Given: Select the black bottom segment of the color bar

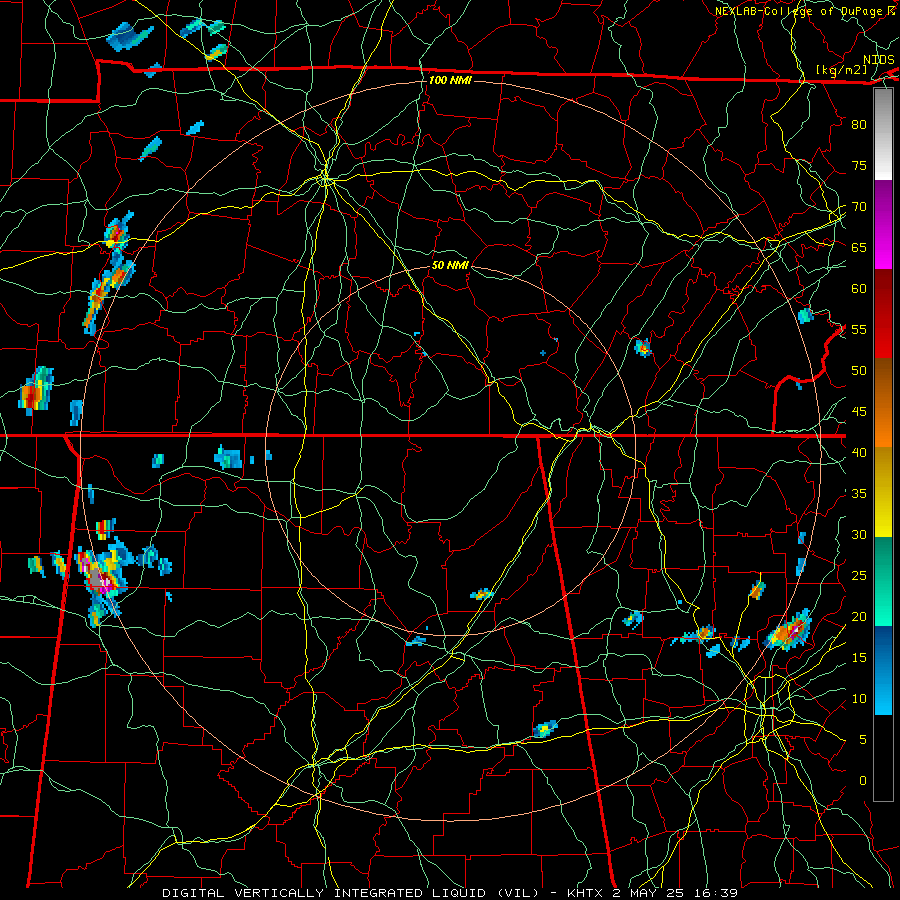Looking at the screenshot, I should click(x=883, y=758).
